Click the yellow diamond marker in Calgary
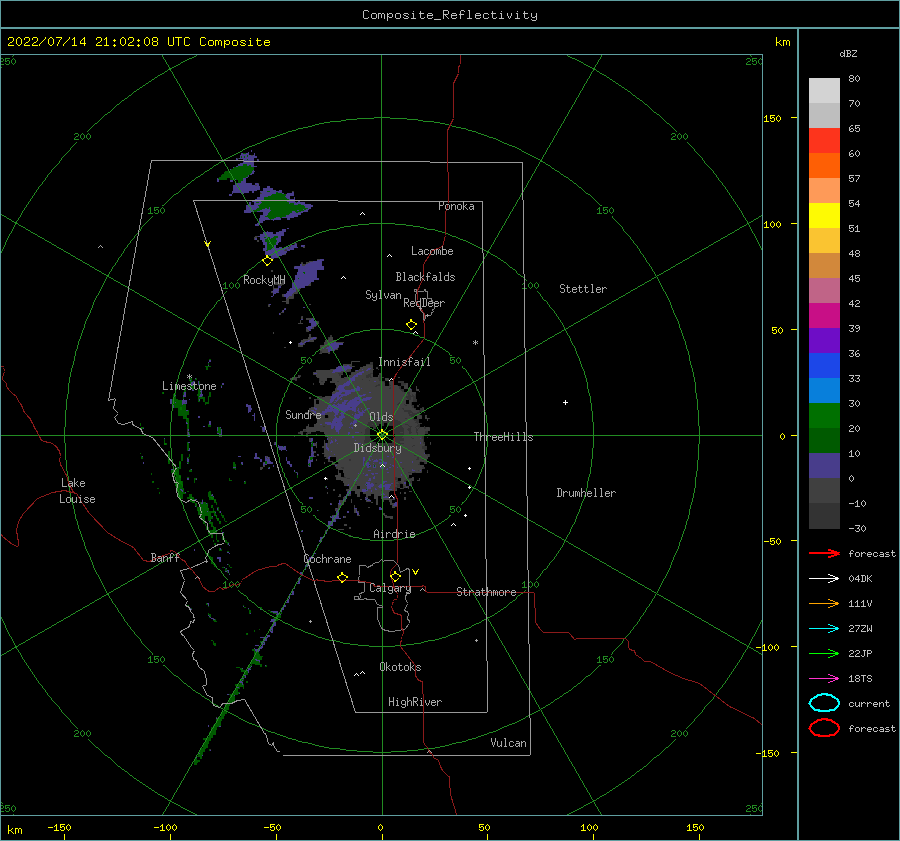 pyautogui.click(x=395, y=576)
